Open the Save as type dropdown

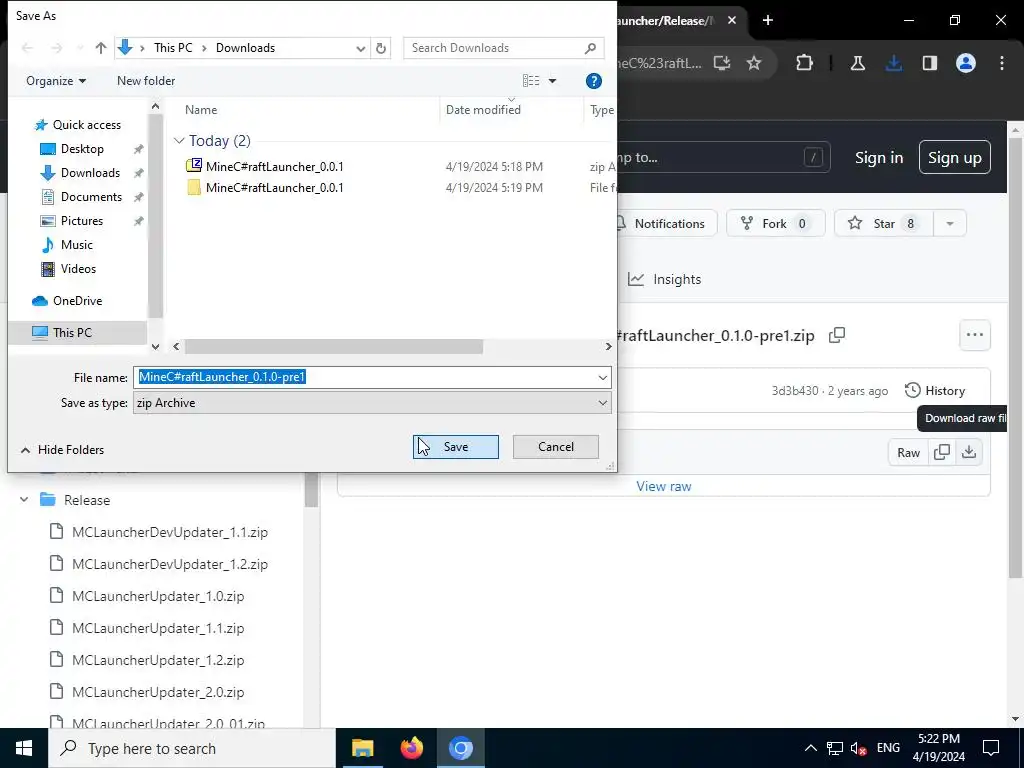click(x=372, y=403)
